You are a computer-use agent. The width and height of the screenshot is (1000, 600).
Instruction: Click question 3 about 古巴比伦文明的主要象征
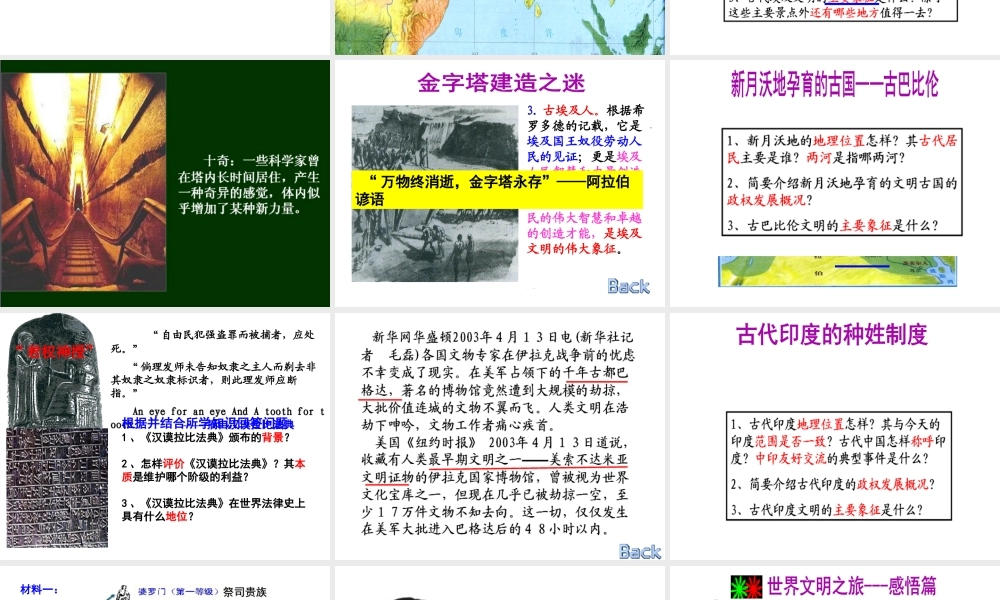833,225
